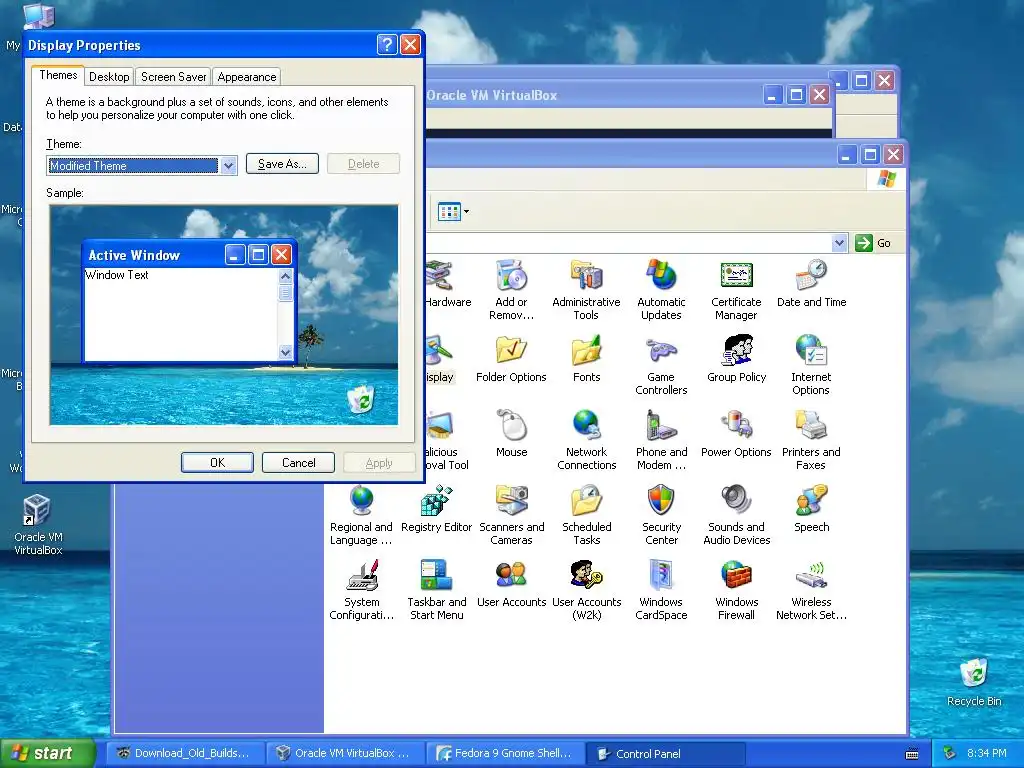Expand Control Panel address bar dropdown
The image size is (1024, 768).
[839, 243]
